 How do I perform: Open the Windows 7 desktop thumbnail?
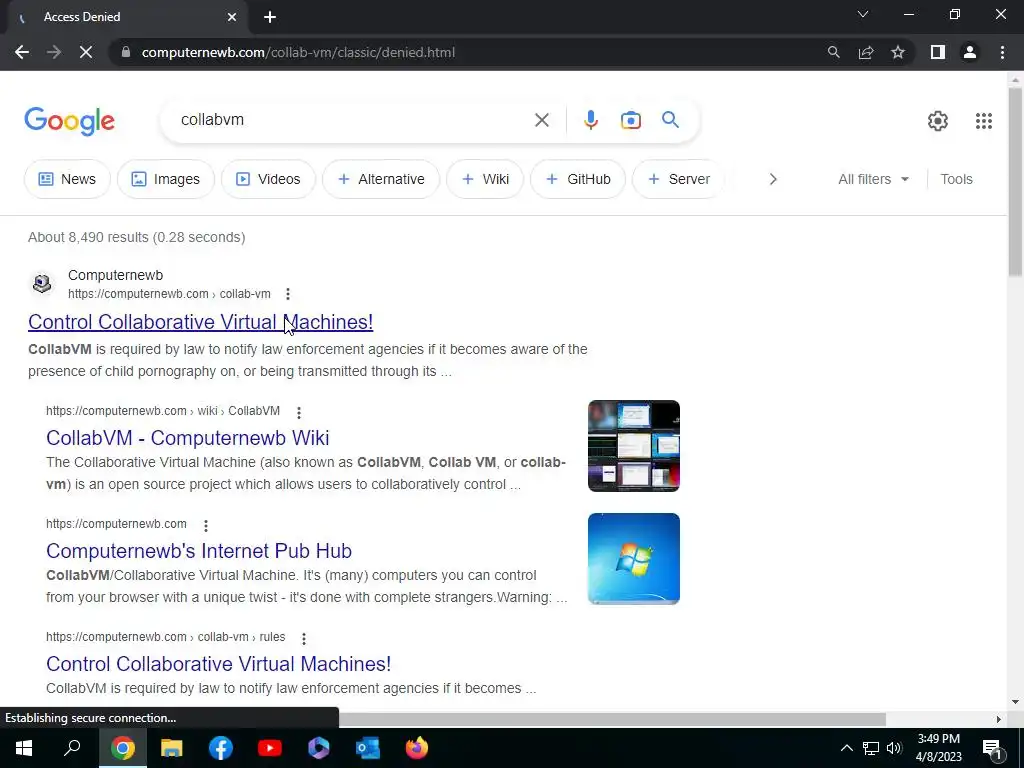[x=633, y=559]
